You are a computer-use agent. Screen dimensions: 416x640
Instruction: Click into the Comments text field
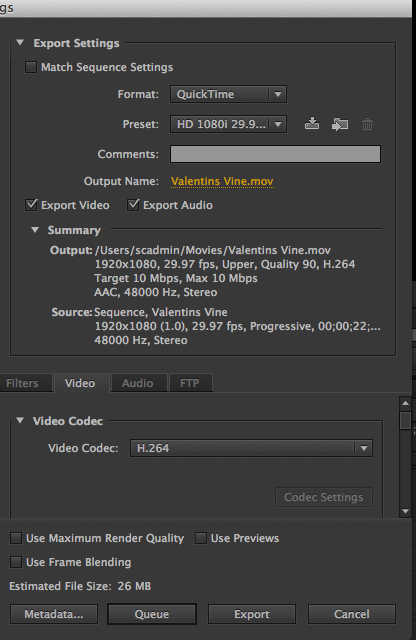(x=275, y=154)
